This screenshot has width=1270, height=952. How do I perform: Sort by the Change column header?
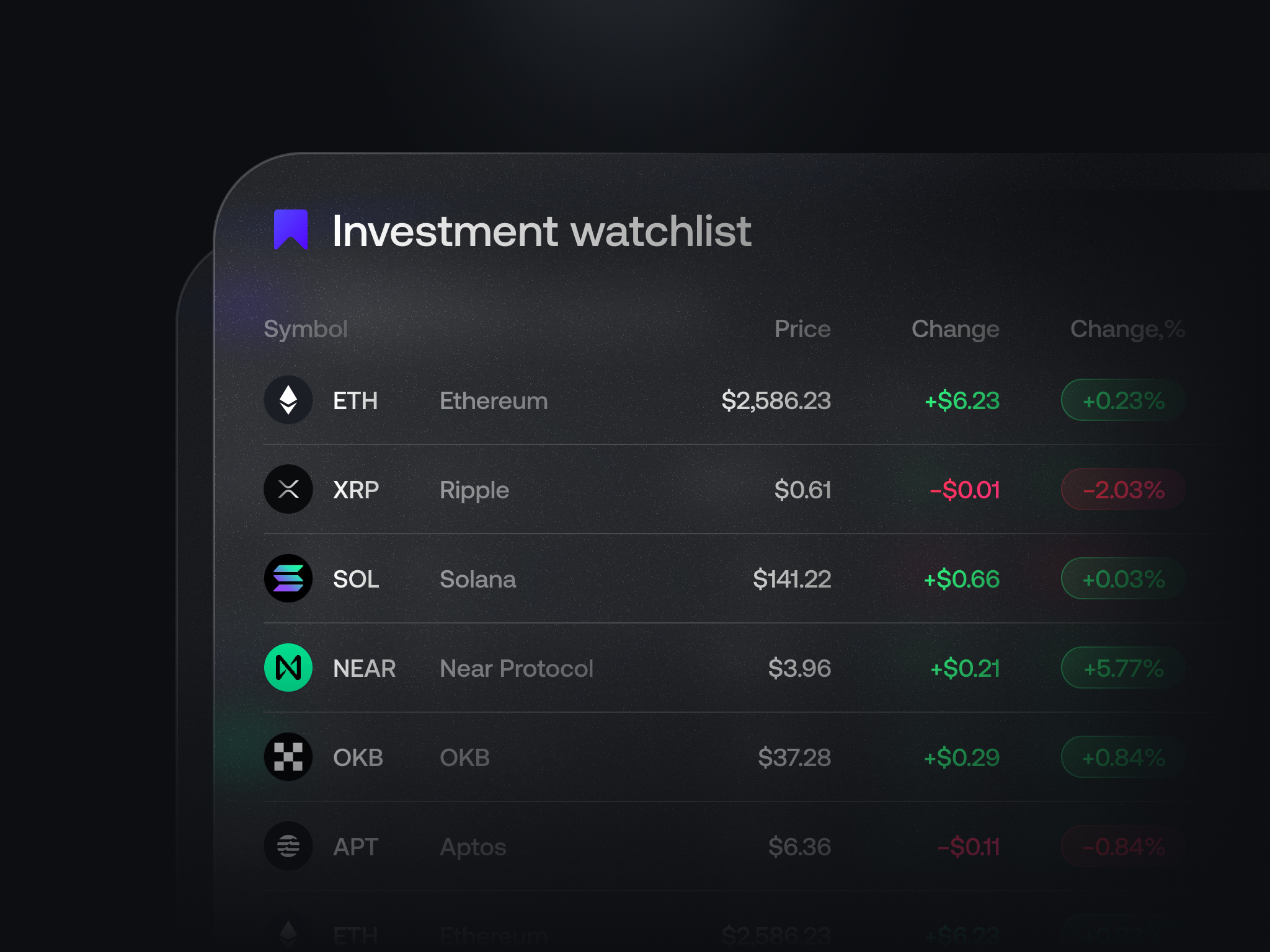955,329
